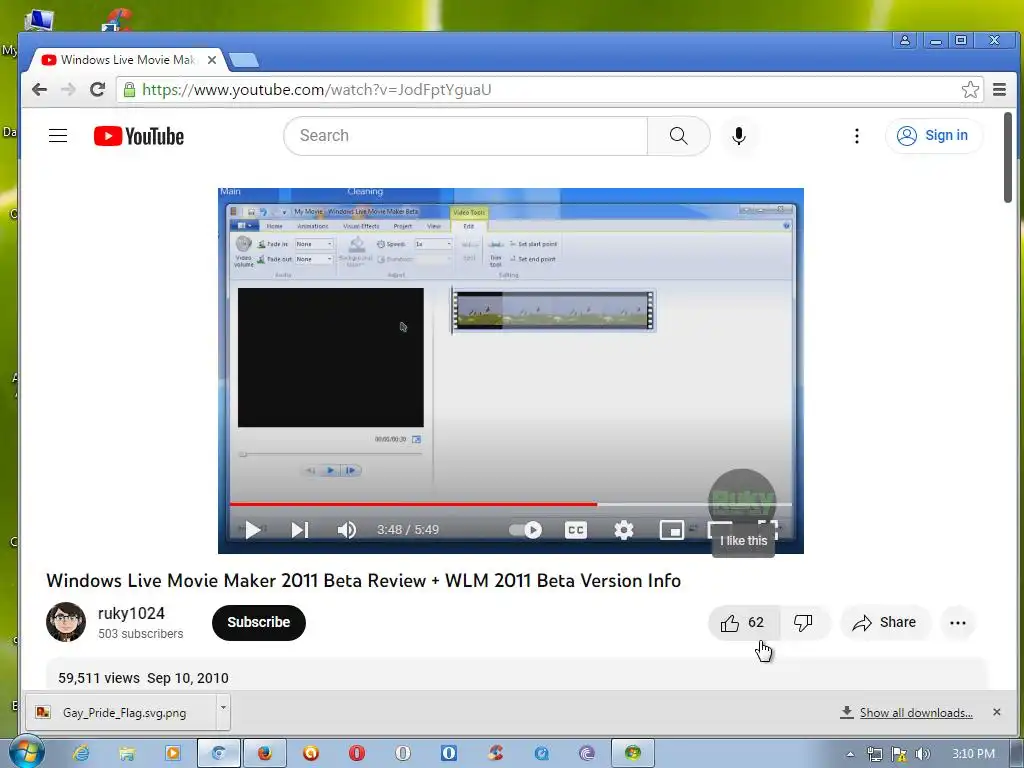Switch to theater mode
The height and width of the screenshot is (768, 1024).
tap(720, 526)
